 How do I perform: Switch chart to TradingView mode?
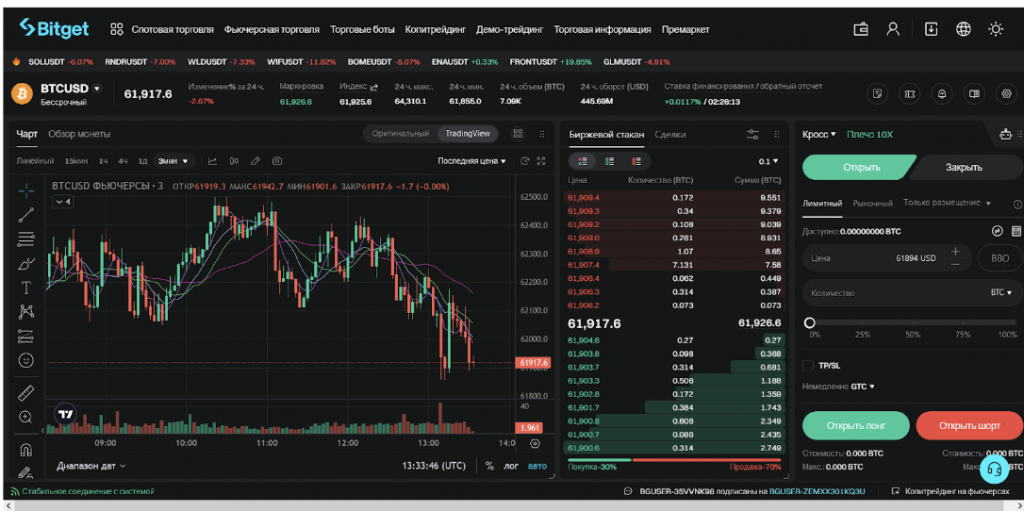tap(468, 133)
